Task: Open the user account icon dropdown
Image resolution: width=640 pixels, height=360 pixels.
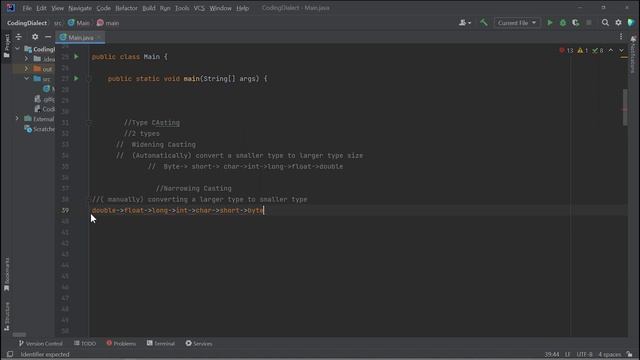Action: point(464,23)
